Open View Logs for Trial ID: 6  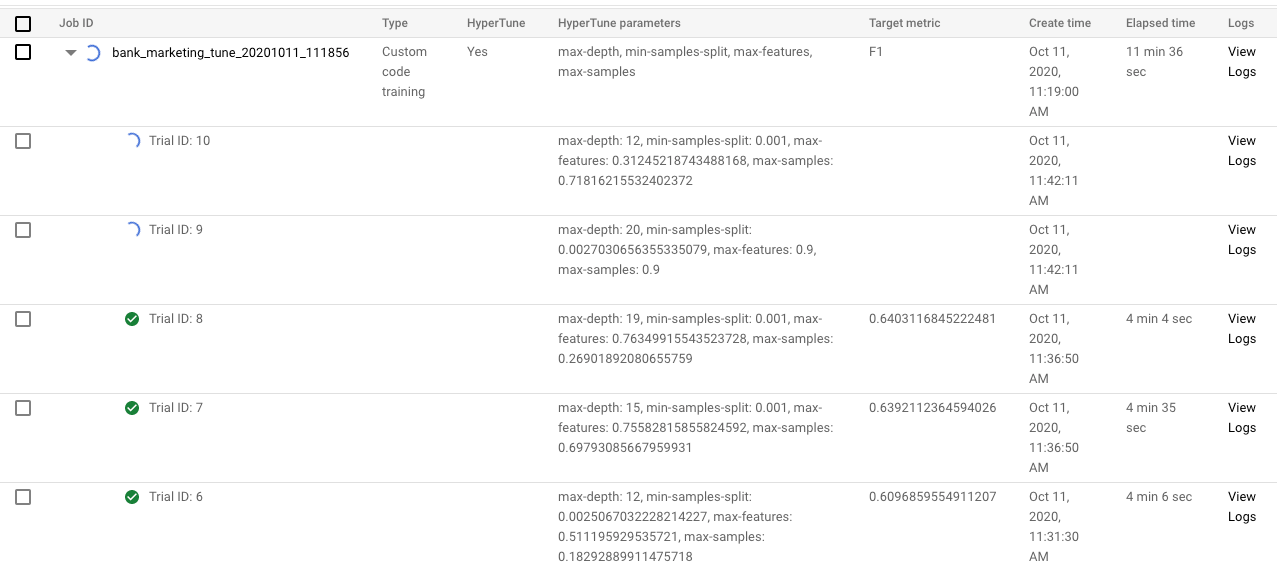point(1241,507)
